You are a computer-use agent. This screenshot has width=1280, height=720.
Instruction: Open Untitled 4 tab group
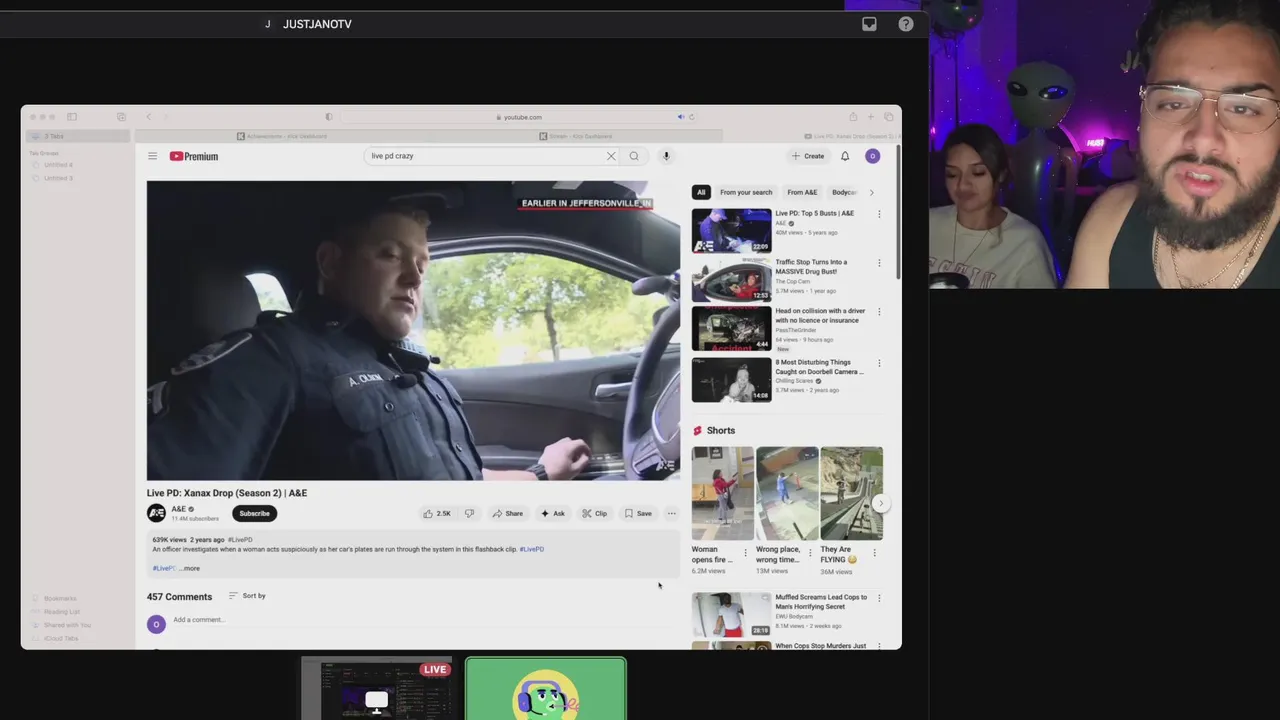[x=58, y=165]
